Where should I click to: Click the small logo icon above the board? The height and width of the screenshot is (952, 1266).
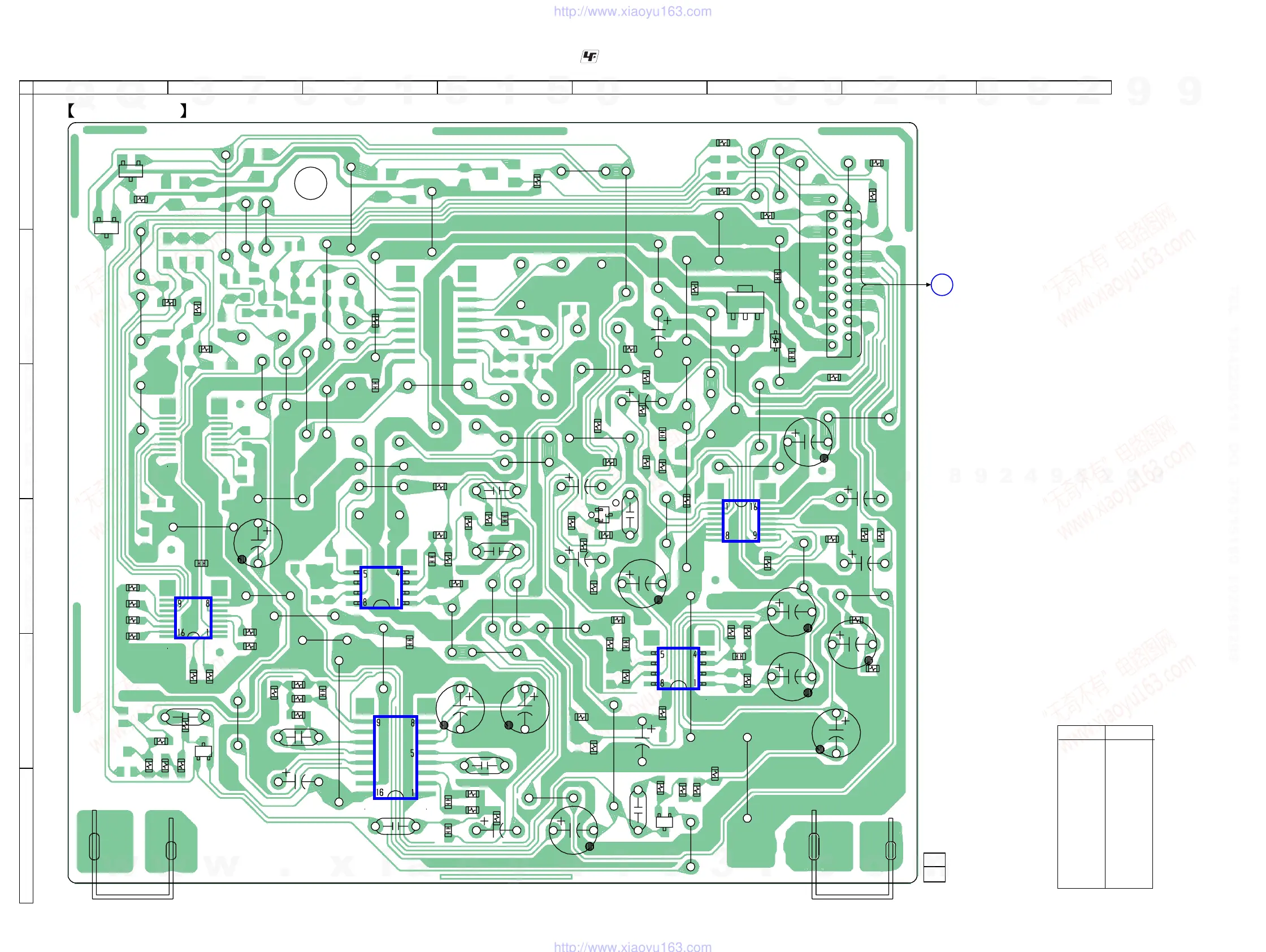[x=589, y=56]
